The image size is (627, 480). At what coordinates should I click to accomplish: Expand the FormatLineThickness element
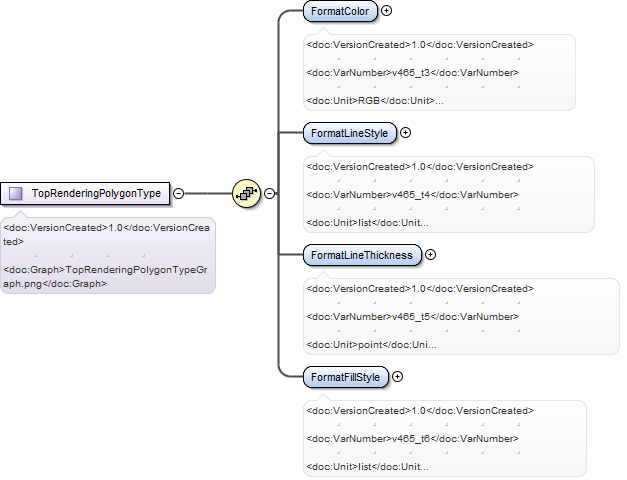pyautogui.click(x=430, y=255)
